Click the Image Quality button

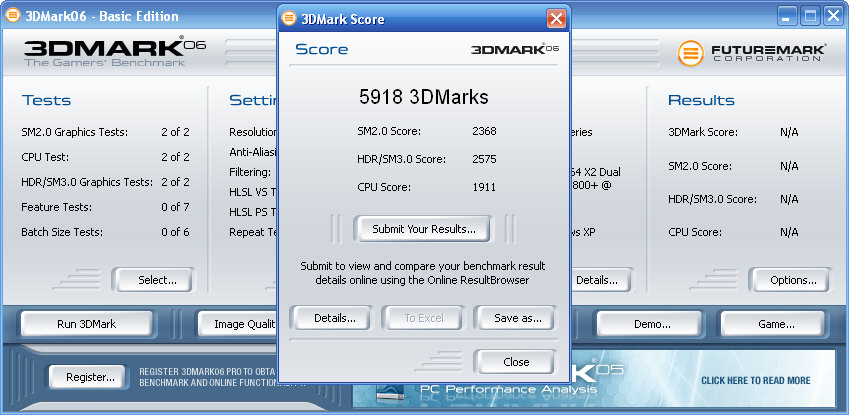(238, 325)
